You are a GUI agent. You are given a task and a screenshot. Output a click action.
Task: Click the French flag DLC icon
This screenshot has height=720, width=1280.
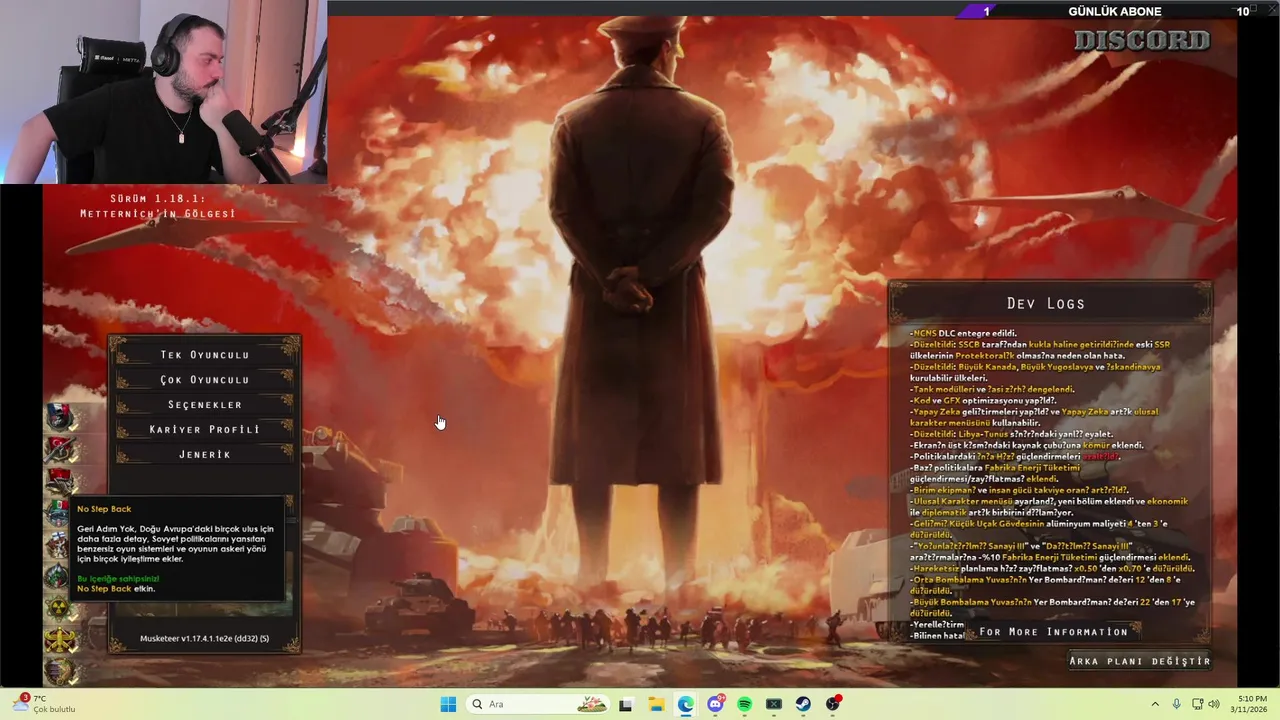point(59,418)
